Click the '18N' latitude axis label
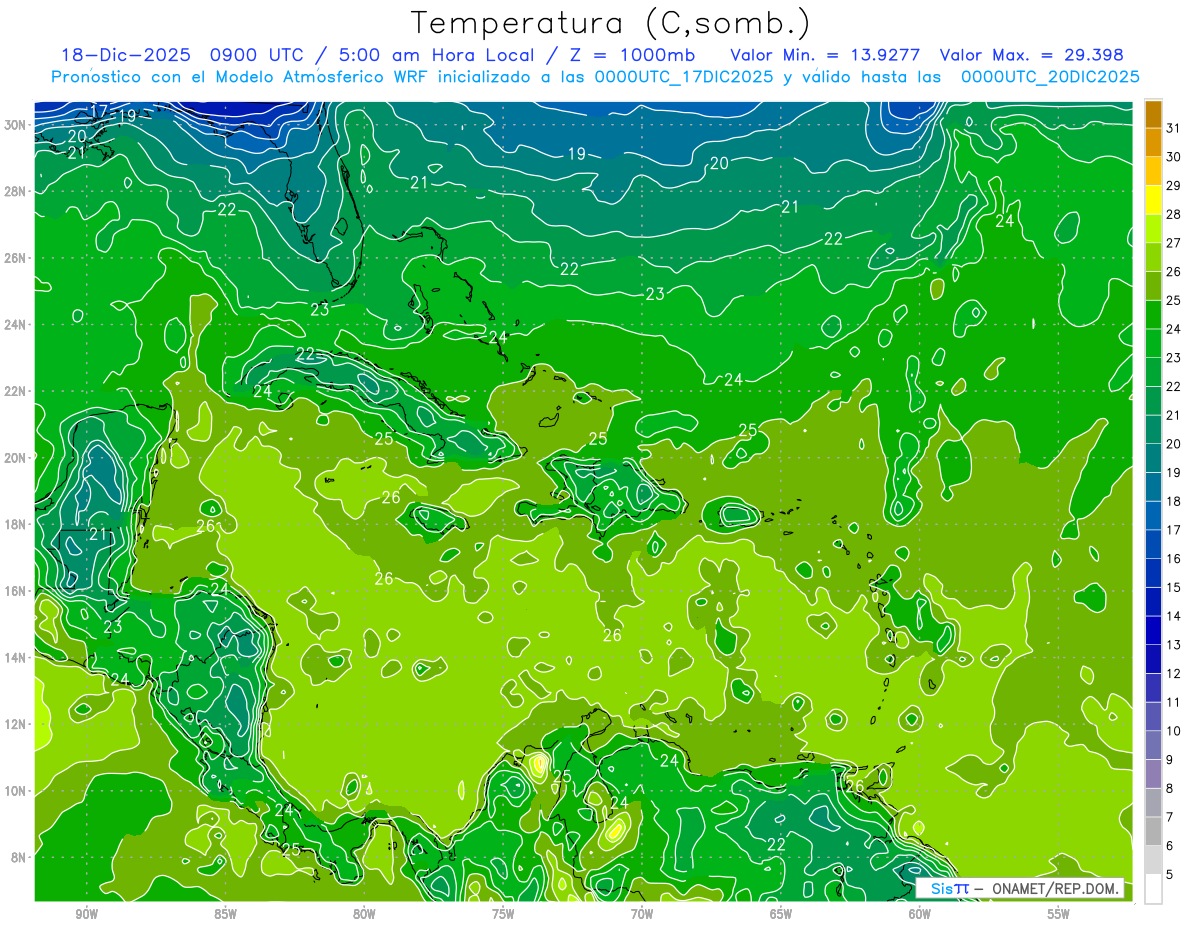The width and height of the screenshot is (1200, 927). [15, 524]
